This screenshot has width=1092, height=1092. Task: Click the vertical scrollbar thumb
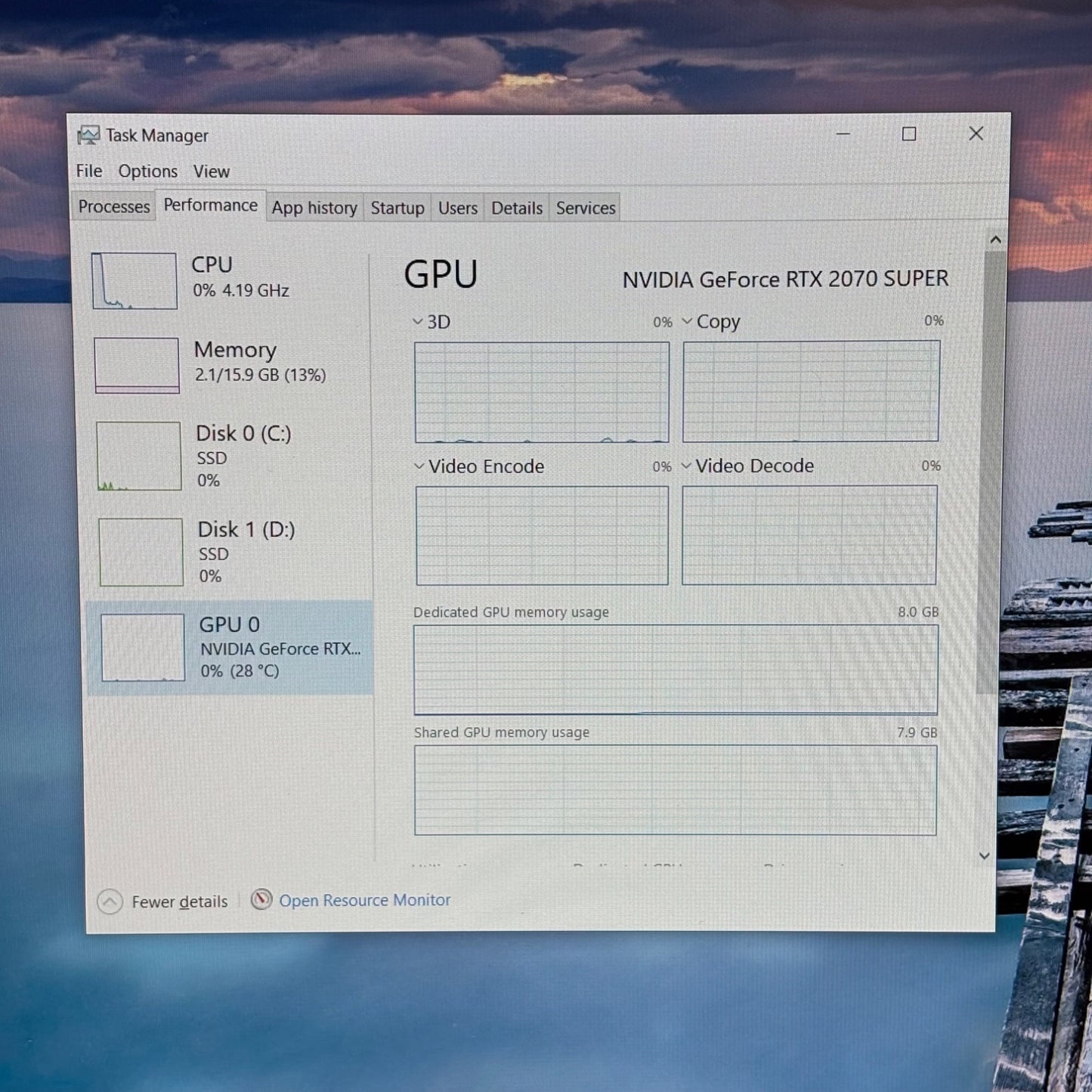[x=991, y=472]
